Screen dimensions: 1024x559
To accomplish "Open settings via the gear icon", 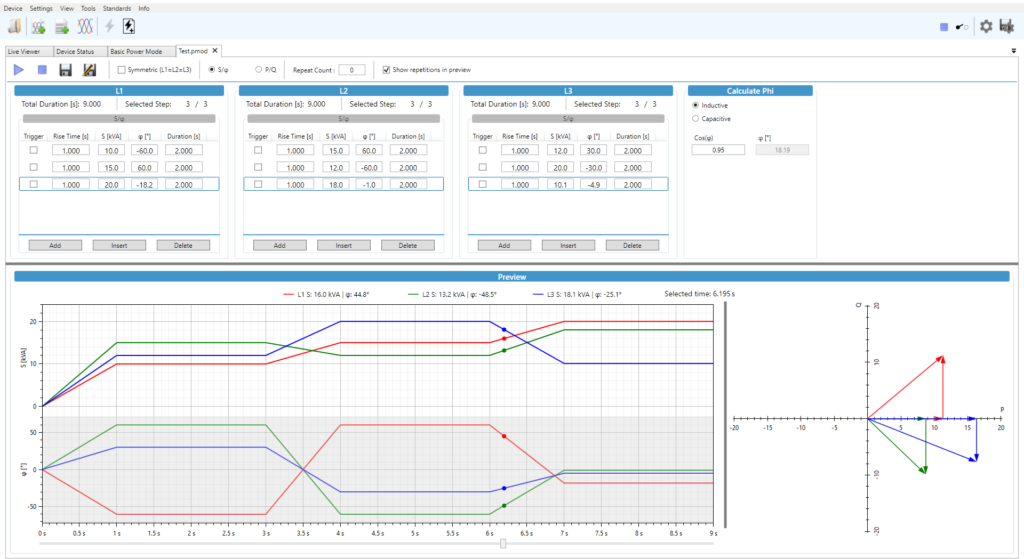I will click(x=986, y=27).
